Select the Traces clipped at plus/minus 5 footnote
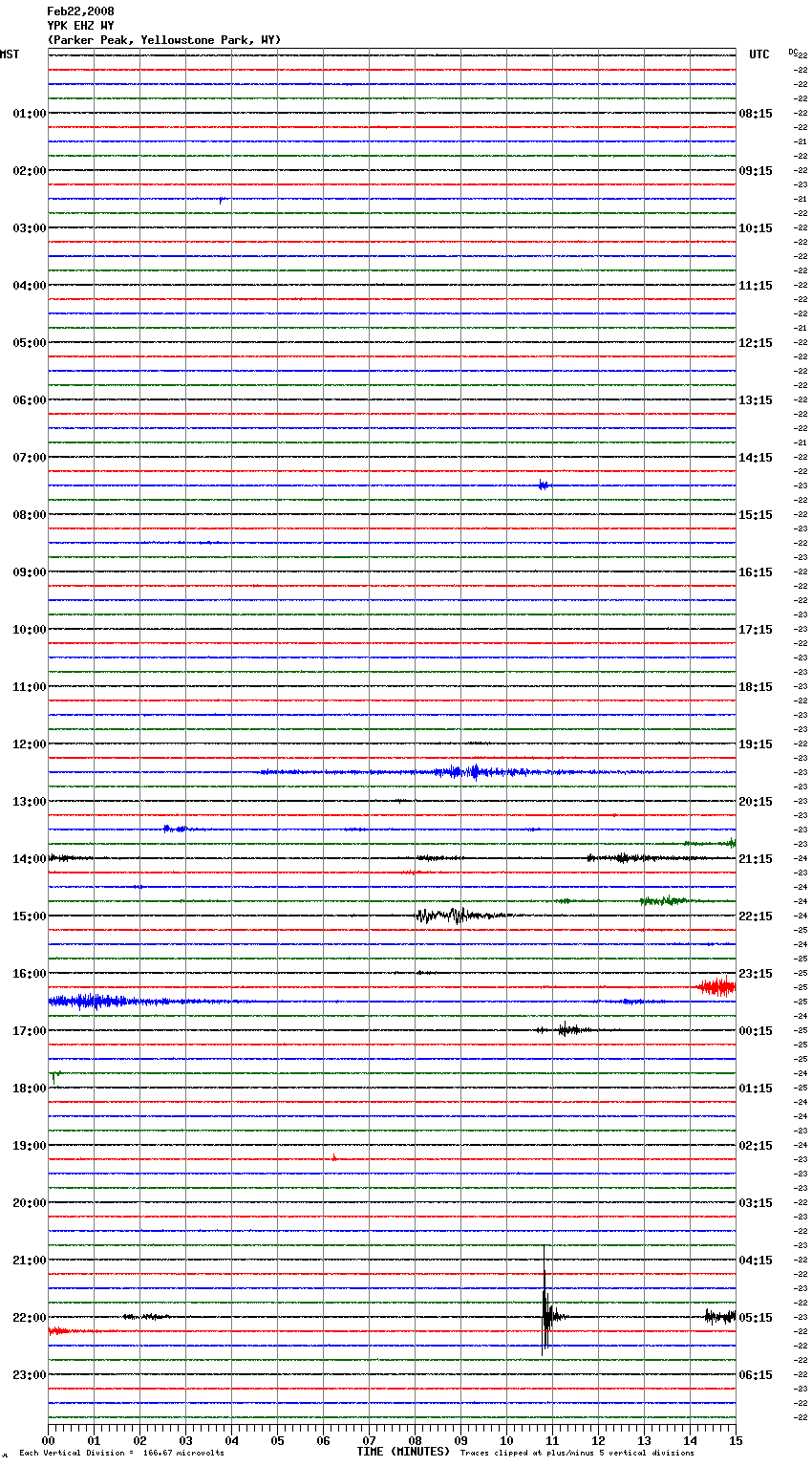This screenshot has height=1466, width=812. [x=577, y=1454]
